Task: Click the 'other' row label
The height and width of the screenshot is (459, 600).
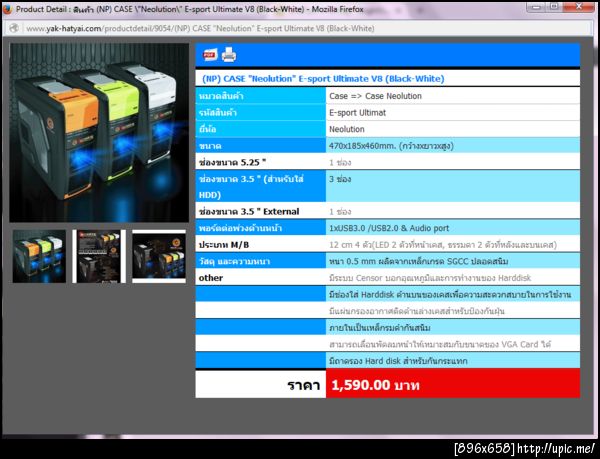Action: pos(211,278)
